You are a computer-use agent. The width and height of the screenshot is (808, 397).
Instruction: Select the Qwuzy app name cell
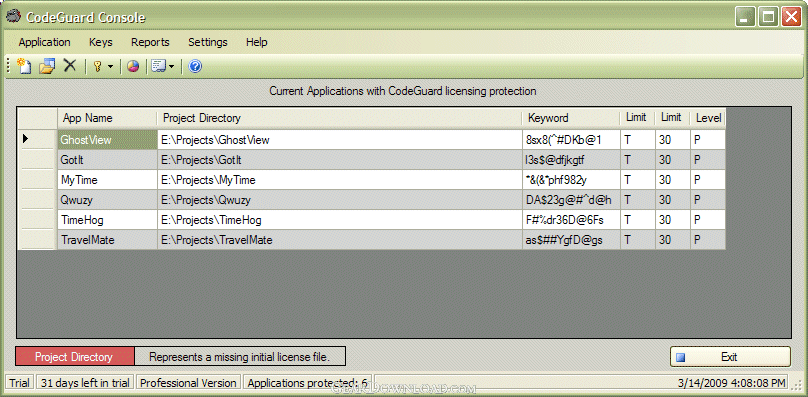(107, 200)
